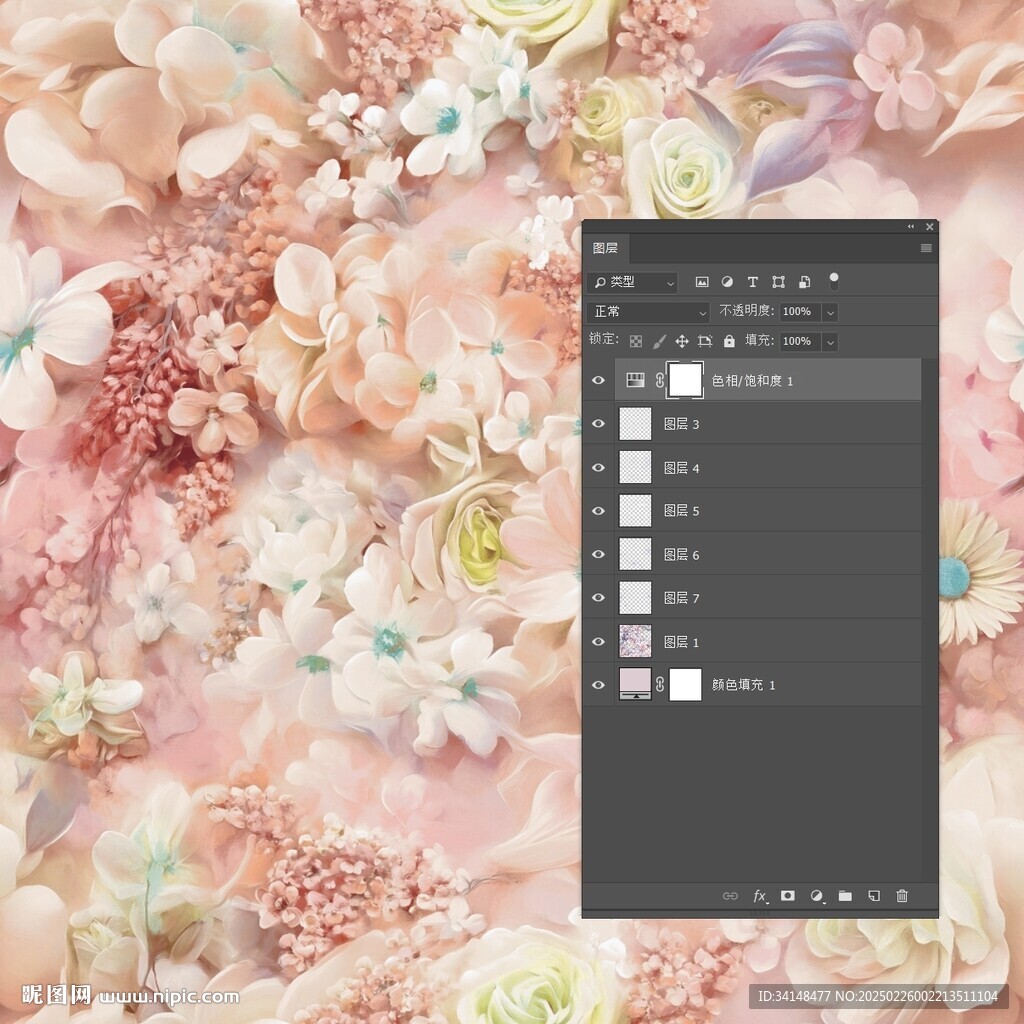The image size is (1024, 1024).
Task: Create a new layer icon
Action: coord(874,896)
